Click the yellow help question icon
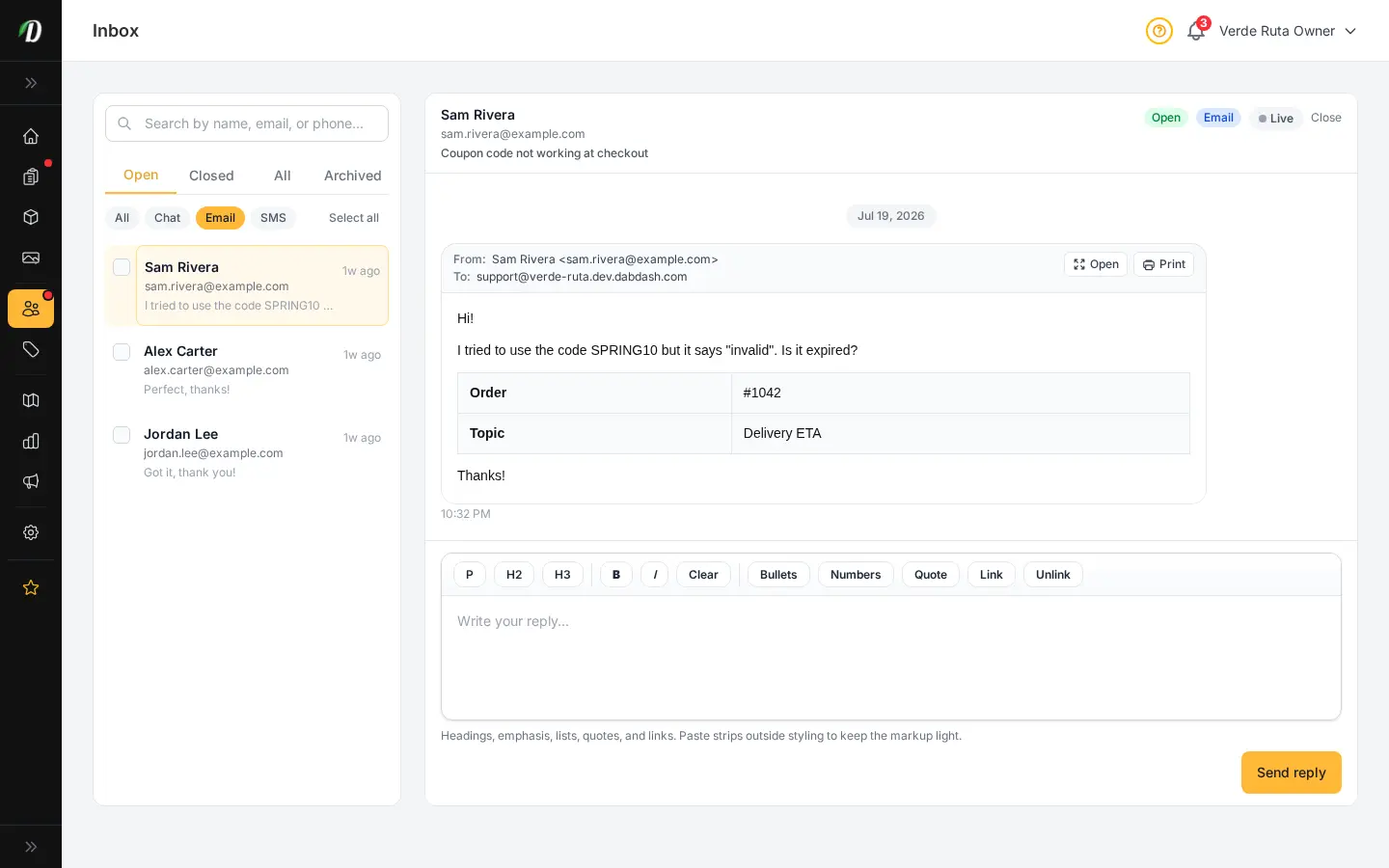The image size is (1389, 868). click(x=1159, y=31)
